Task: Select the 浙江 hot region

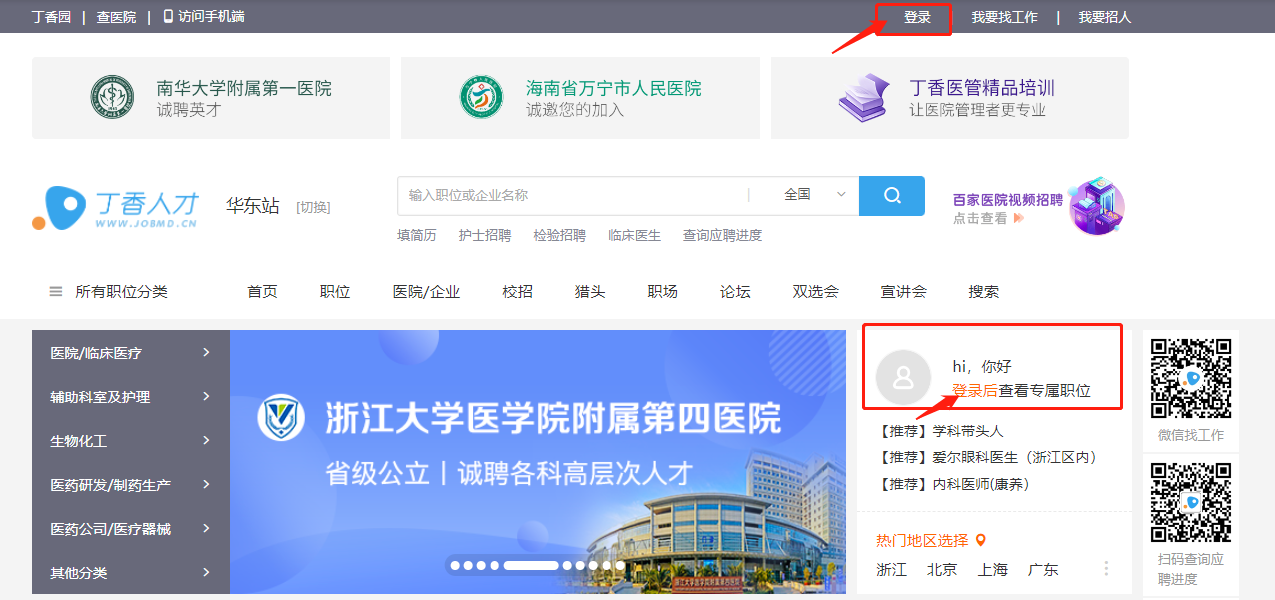Action: [x=892, y=569]
